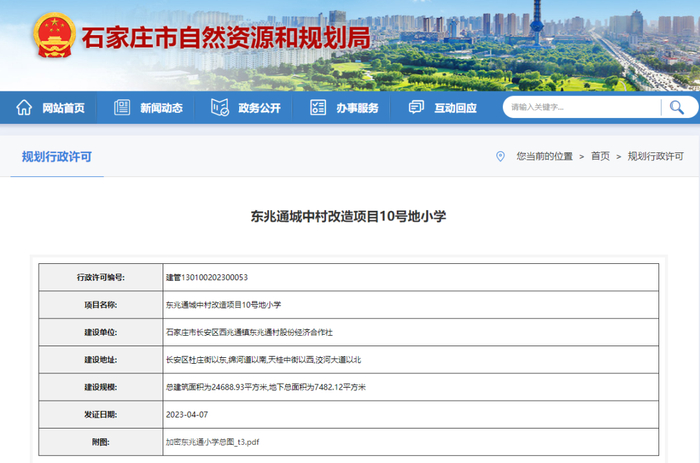Click the 项目名称 label cell
This screenshot has width=700, height=463.
point(101,305)
